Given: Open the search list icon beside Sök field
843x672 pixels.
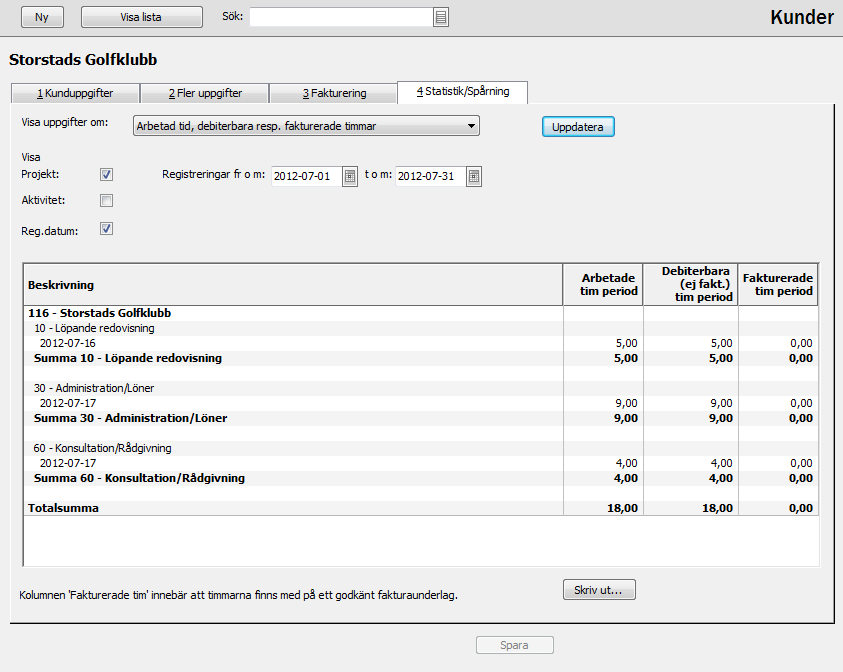Looking at the screenshot, I should point(441,17).
